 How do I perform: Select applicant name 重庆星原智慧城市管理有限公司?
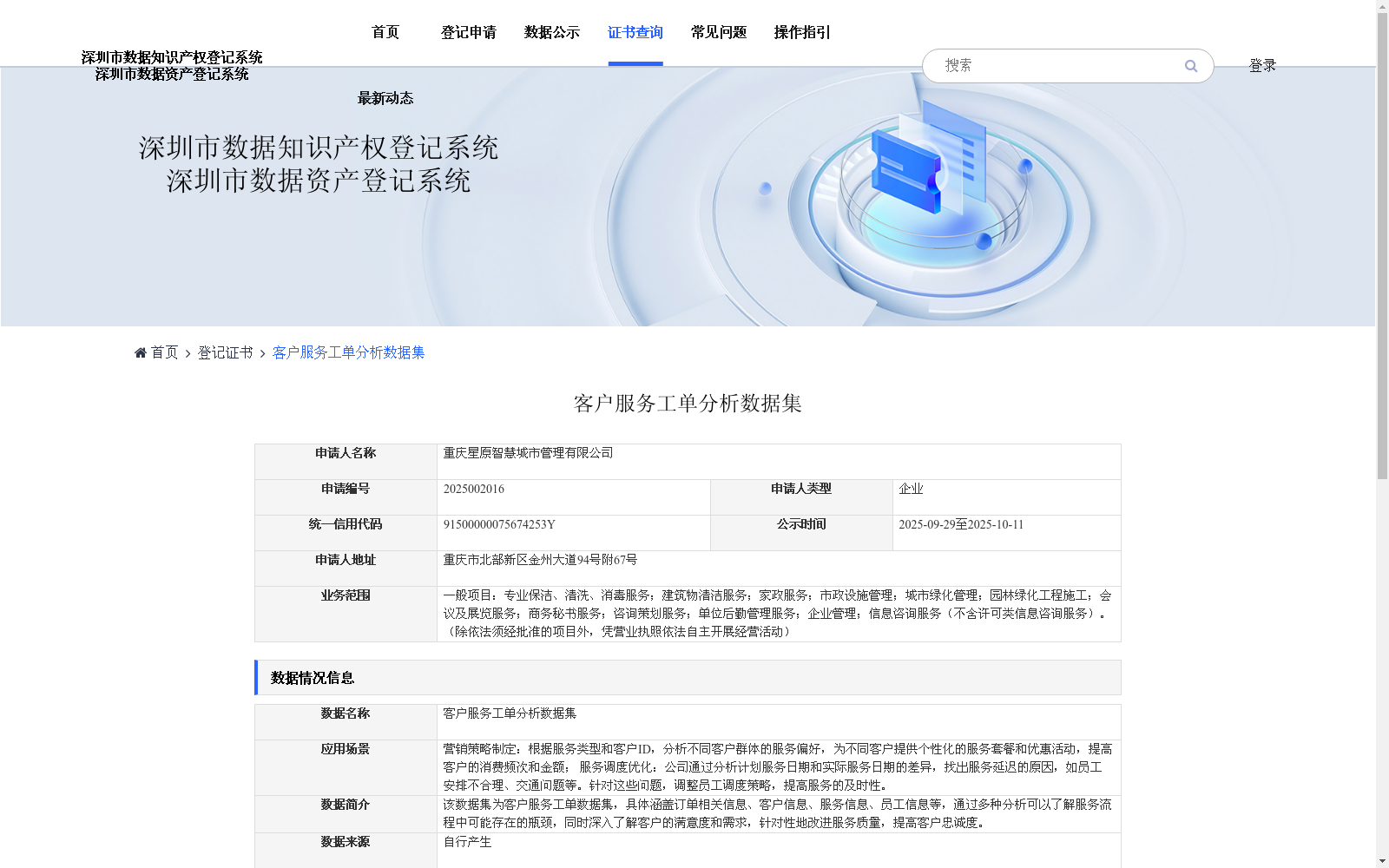[x=528, y=453]
